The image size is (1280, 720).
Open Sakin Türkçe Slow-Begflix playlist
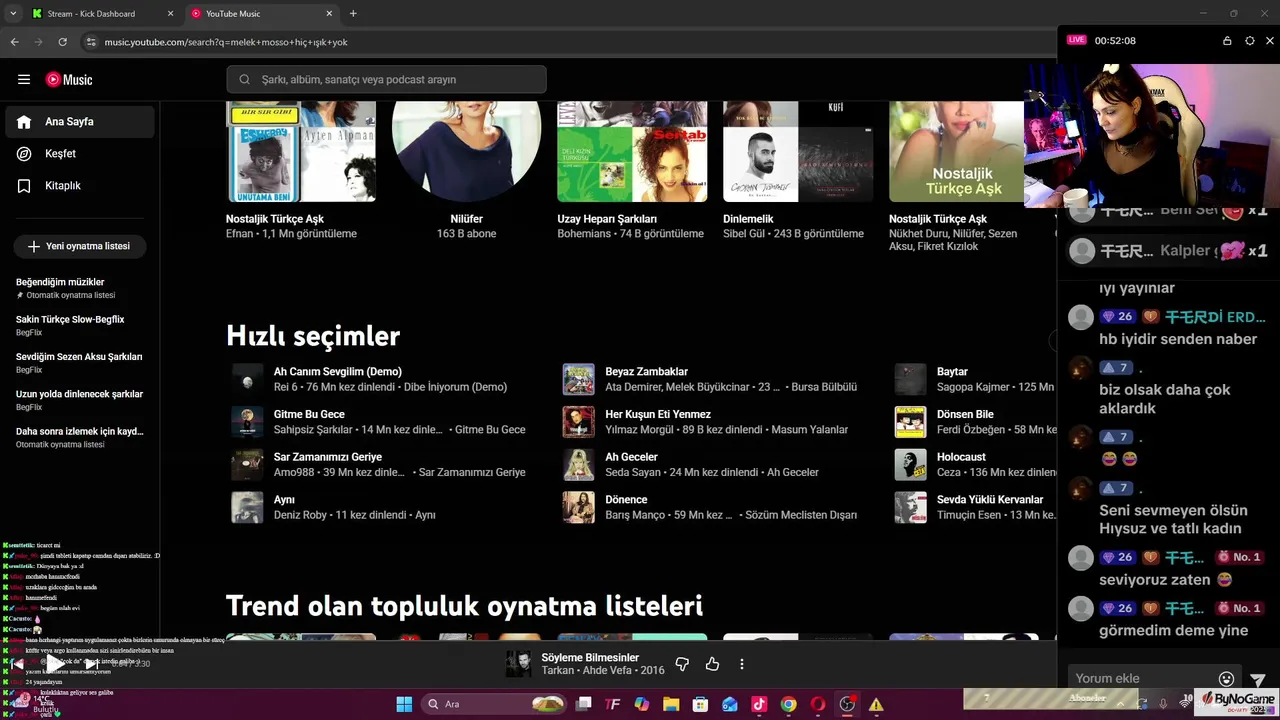pyautogui.click(x=80, y=325)
